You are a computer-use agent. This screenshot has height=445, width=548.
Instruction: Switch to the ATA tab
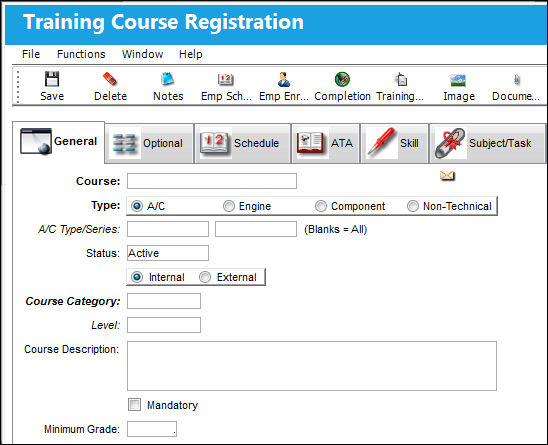tap(325, 143)
